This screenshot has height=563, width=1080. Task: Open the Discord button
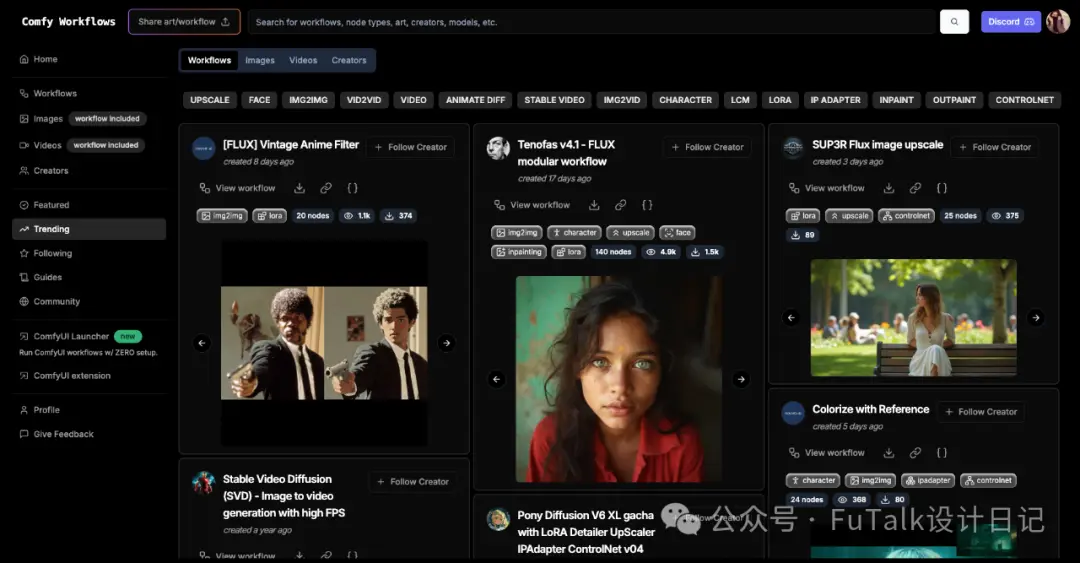pyautogui.click(x=1010, y=21)
